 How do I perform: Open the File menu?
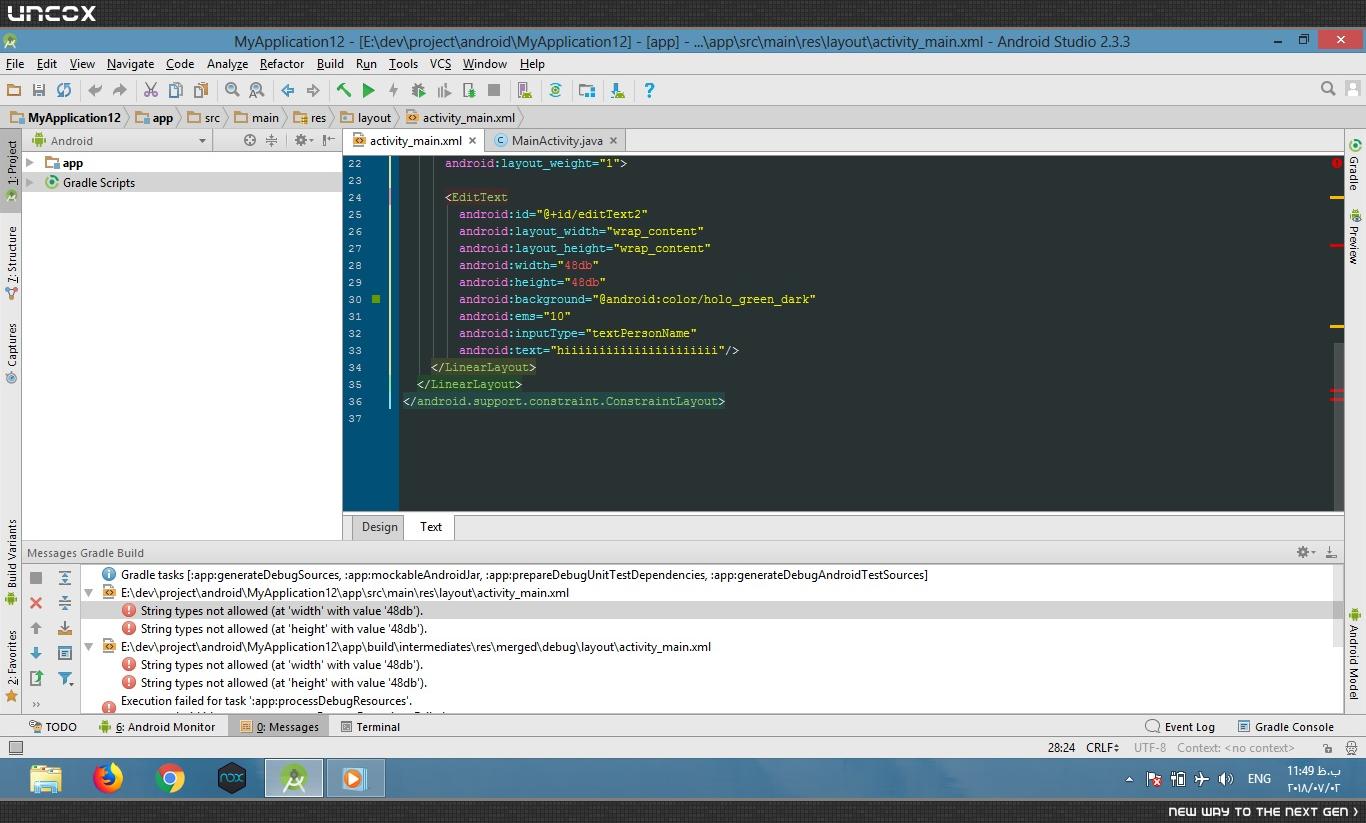[15, 63]
